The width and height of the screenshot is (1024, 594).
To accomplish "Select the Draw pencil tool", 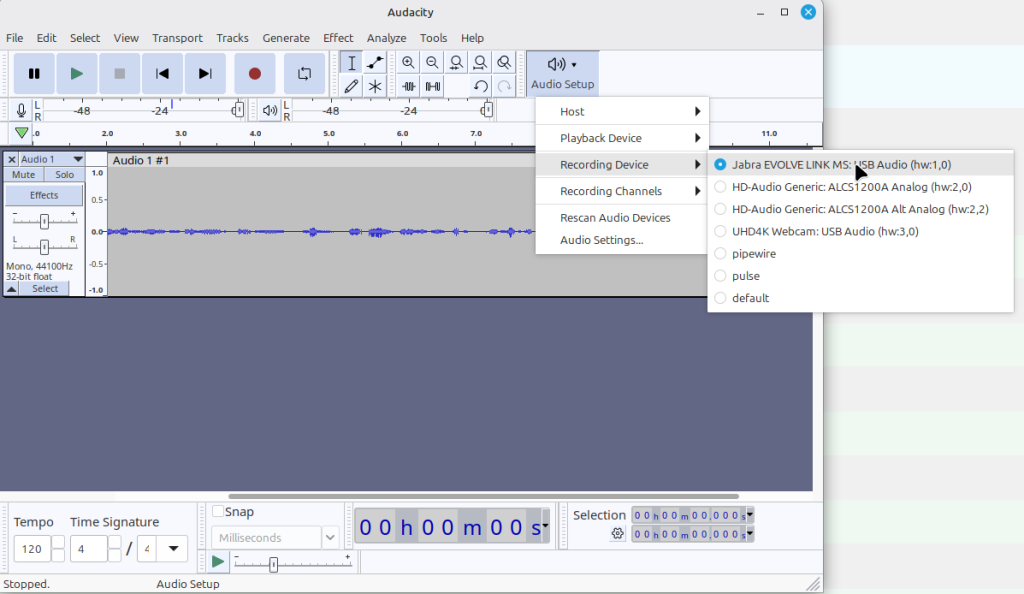I will pos(351,86).
